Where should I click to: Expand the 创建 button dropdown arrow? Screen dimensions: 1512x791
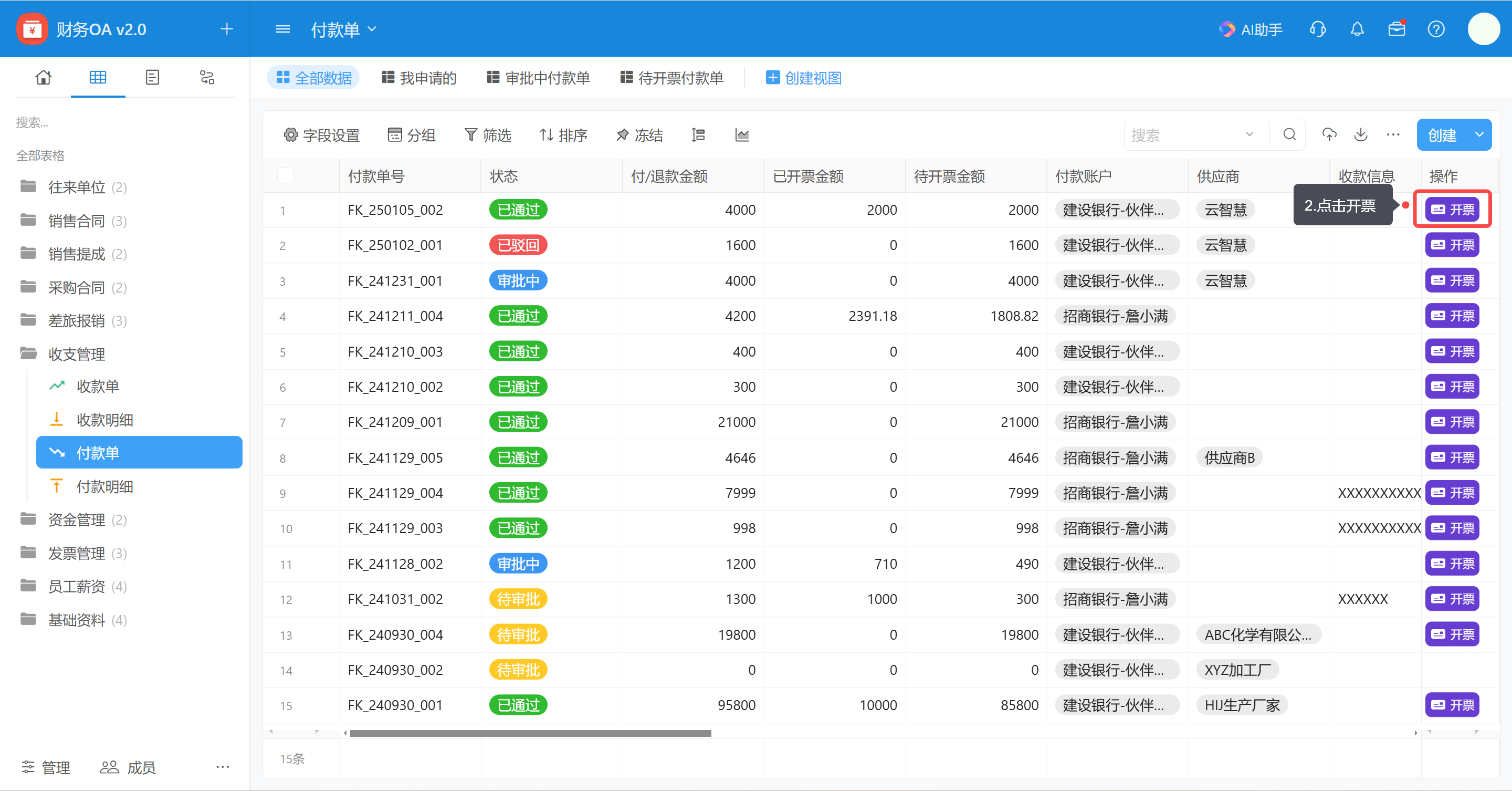click(x=1480, y=134)
